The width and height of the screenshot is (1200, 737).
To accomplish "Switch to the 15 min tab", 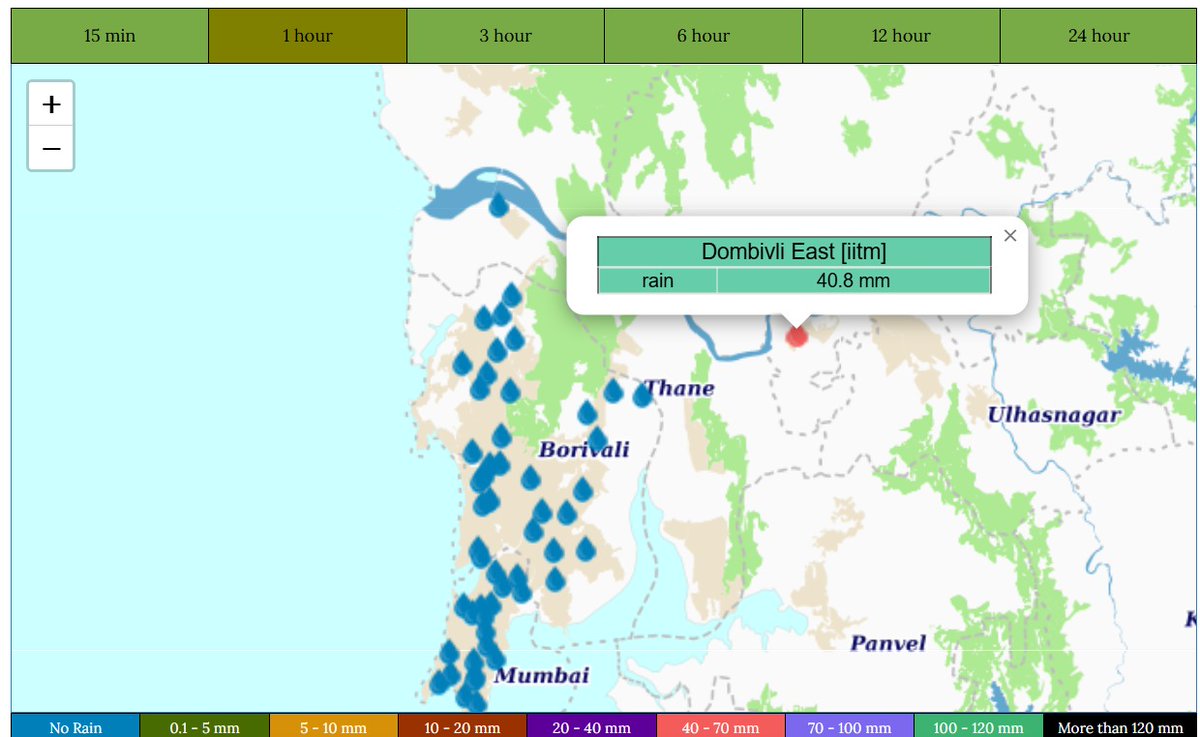I will [110, 36].
